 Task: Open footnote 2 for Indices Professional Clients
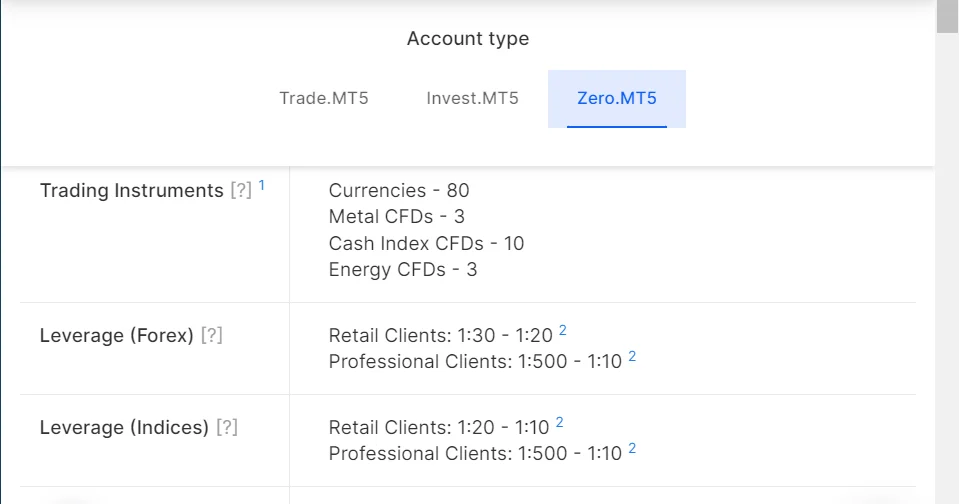pyautogui.click(x=632, y=449)
